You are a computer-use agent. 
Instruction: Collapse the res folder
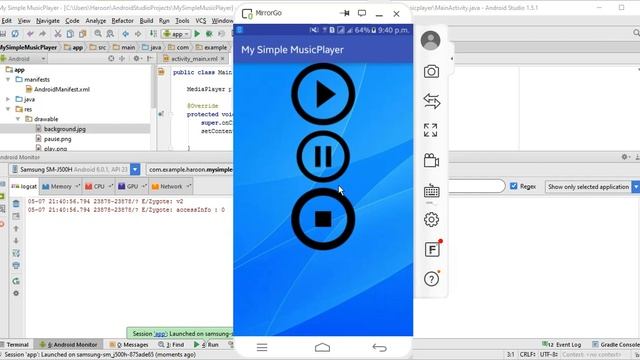coord(8,109)
